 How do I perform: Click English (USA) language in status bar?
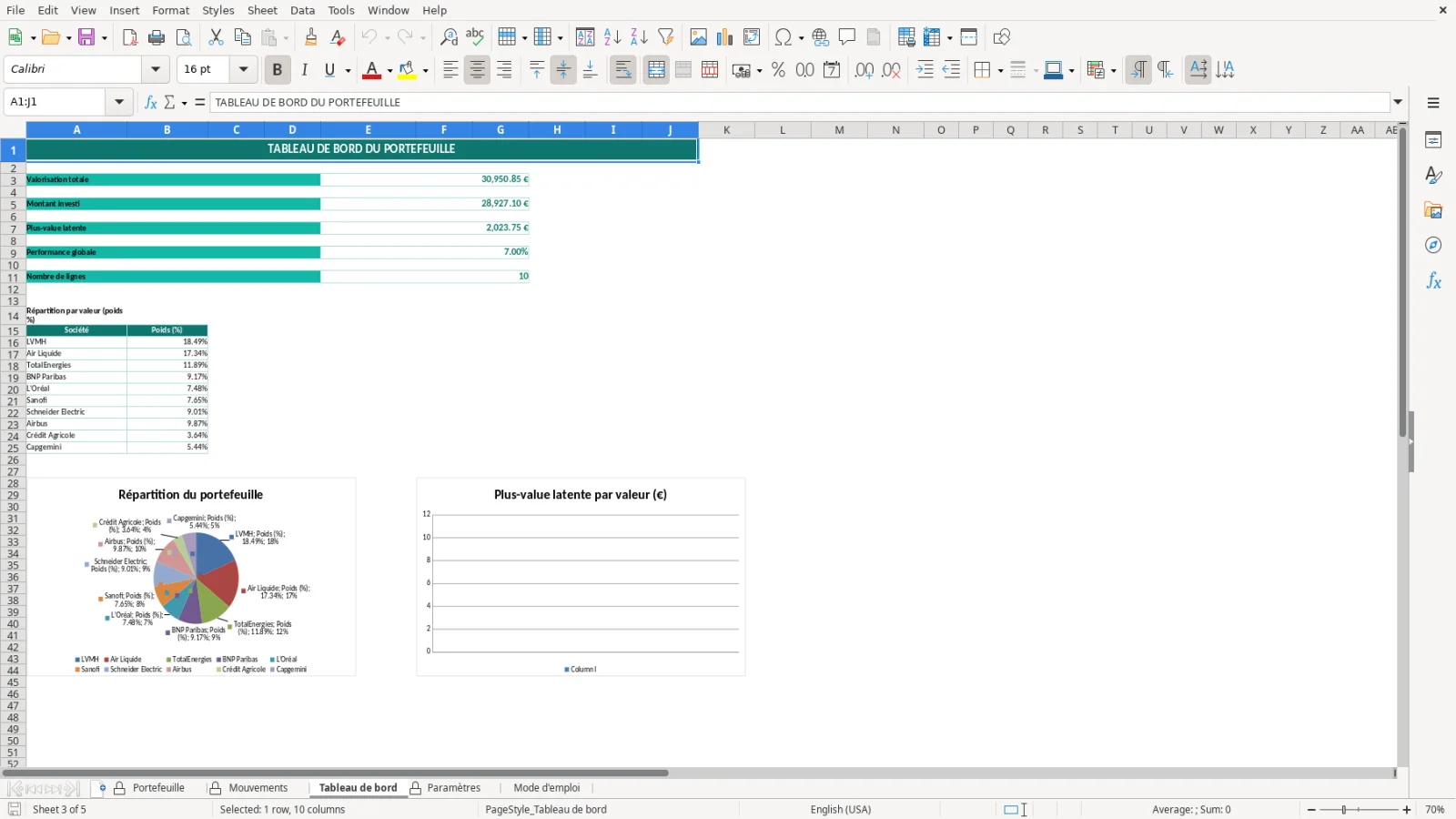(x=840, y=810)
